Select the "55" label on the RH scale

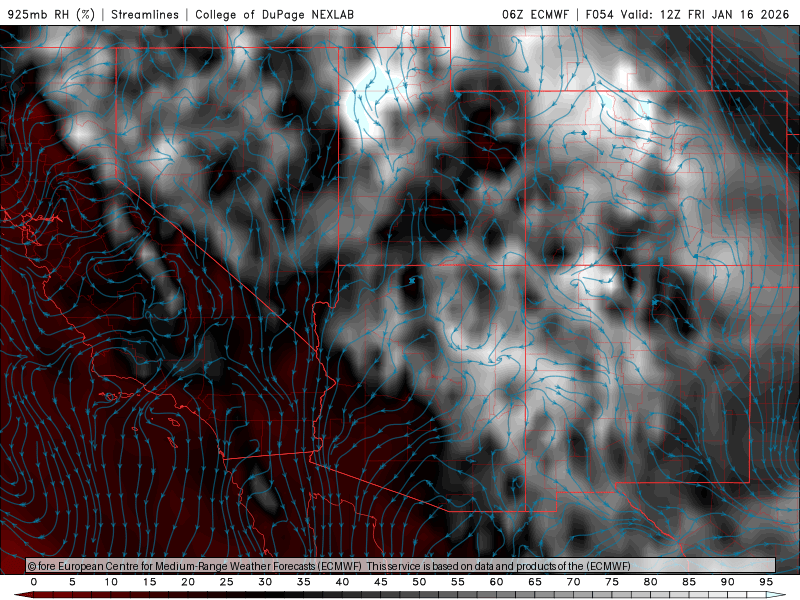[x=458, y=582]
